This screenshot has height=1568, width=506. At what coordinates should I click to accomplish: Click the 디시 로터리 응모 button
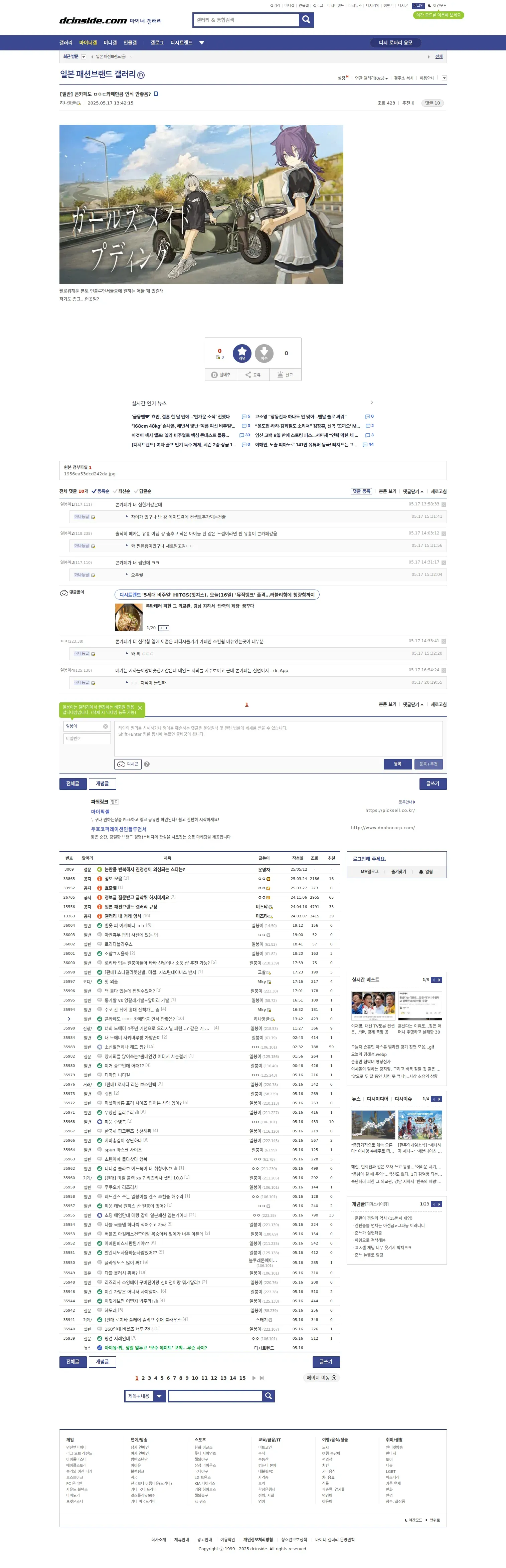pyautogui.click(x=396, y=43)
